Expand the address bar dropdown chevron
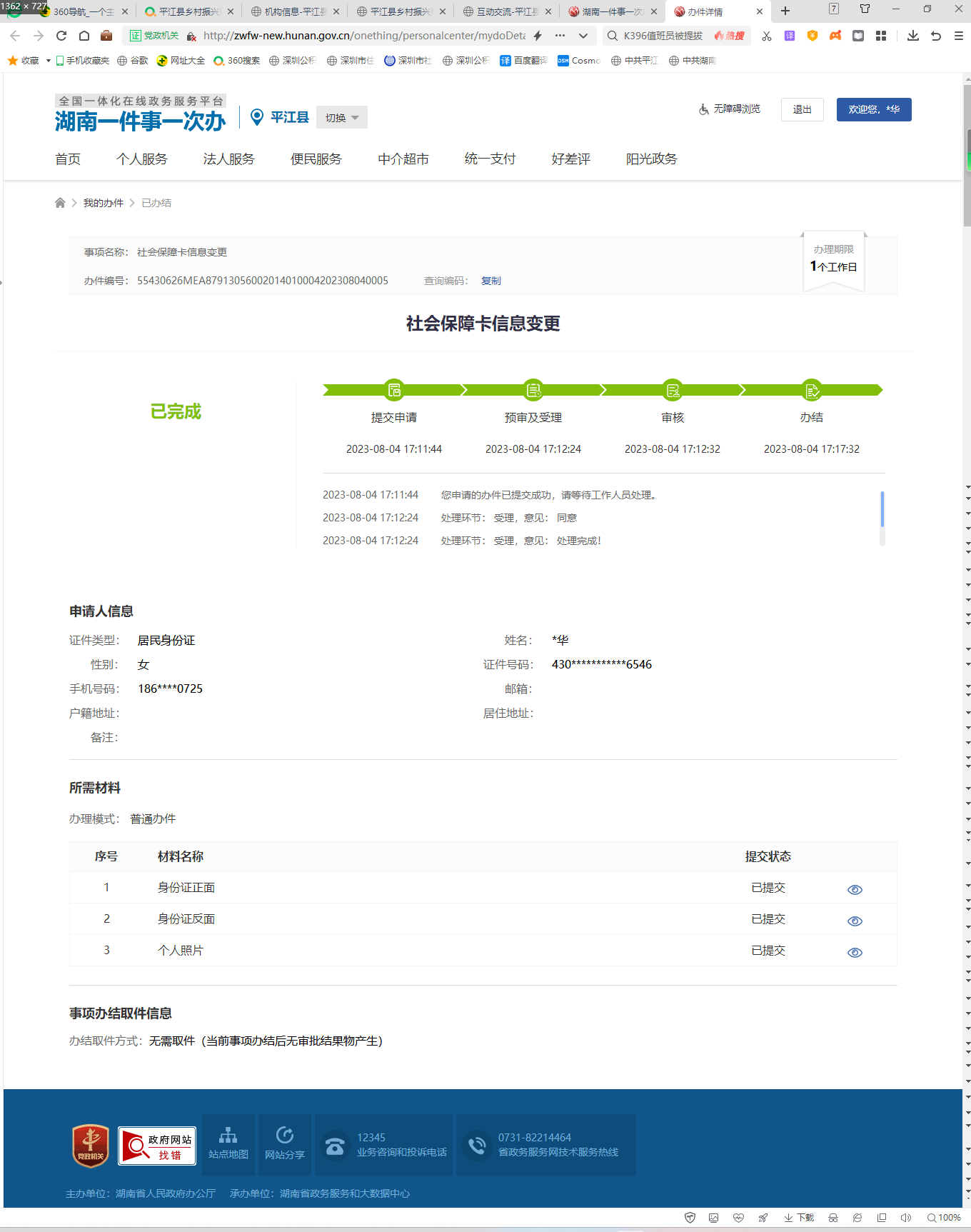Viewport: 971px width, 1232px height. pyautogui.click(x=583, y=36)
